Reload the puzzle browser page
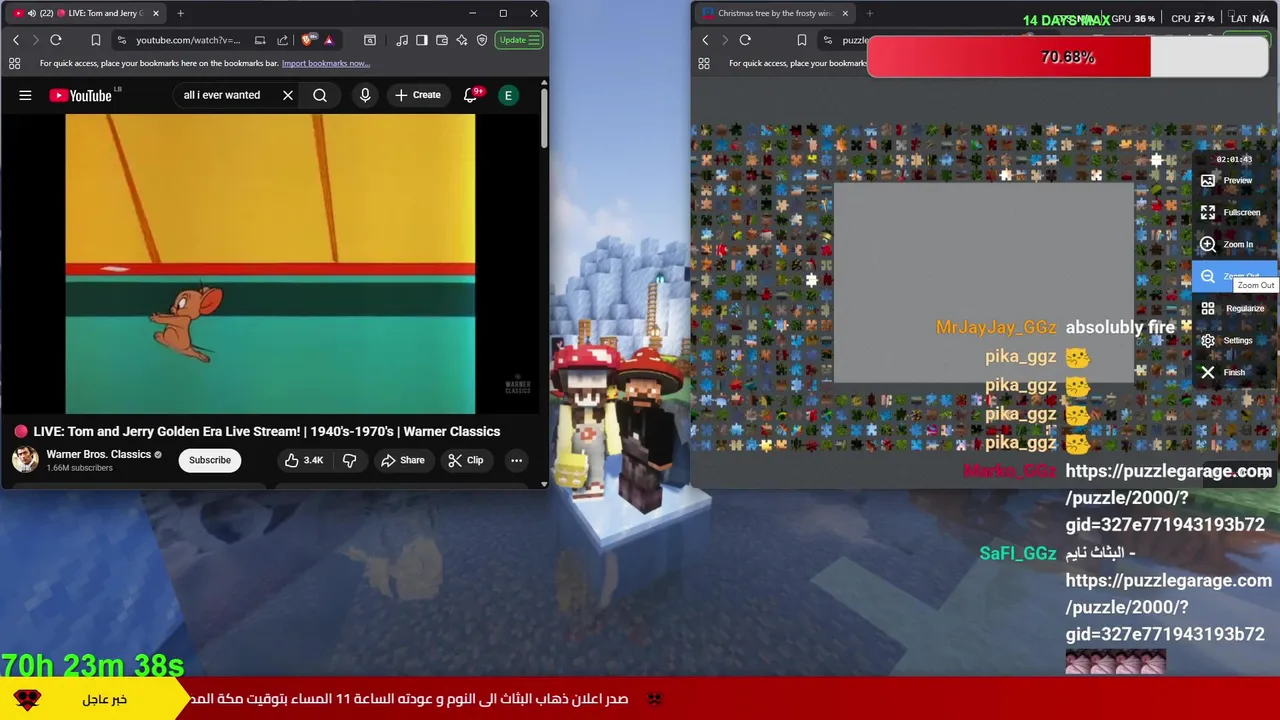 (745, 40)
